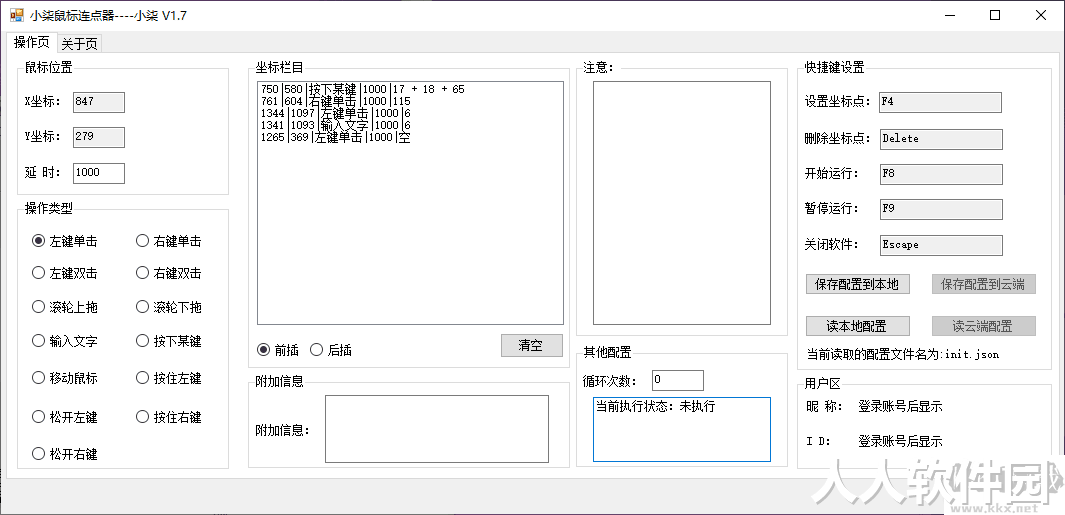Focus the X坐标 field showing 847
This screenshot has width=1065, height=515.
click(99, 102)
